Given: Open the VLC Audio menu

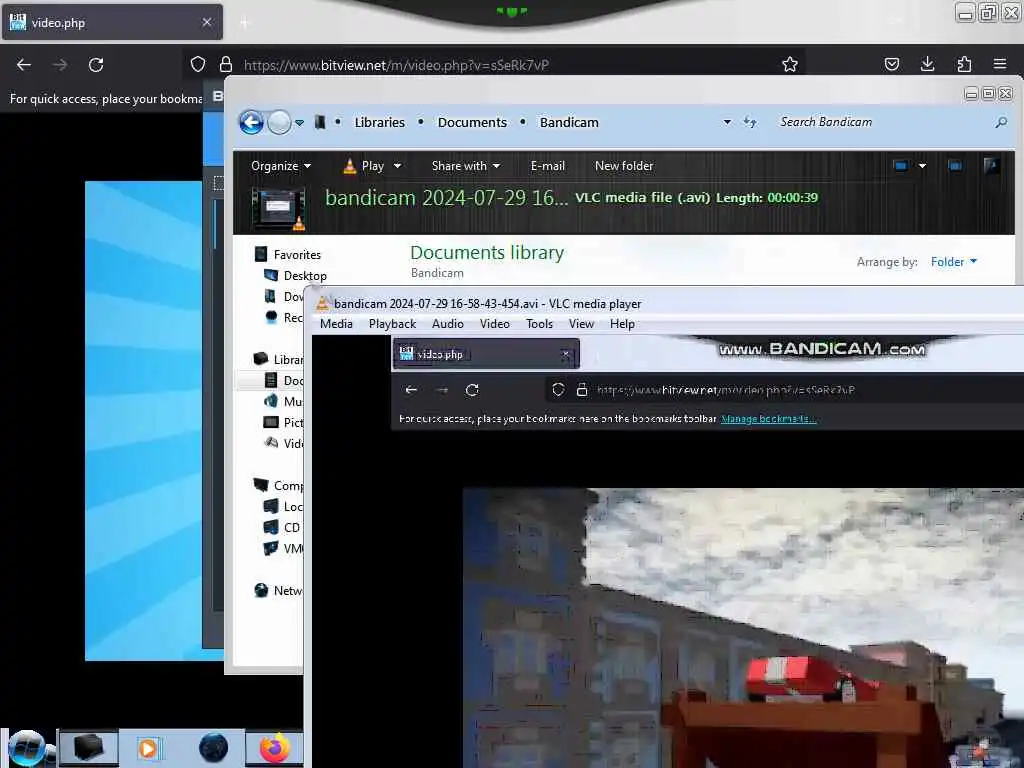Looking at the screenshot, I should (x=447, y=324).
